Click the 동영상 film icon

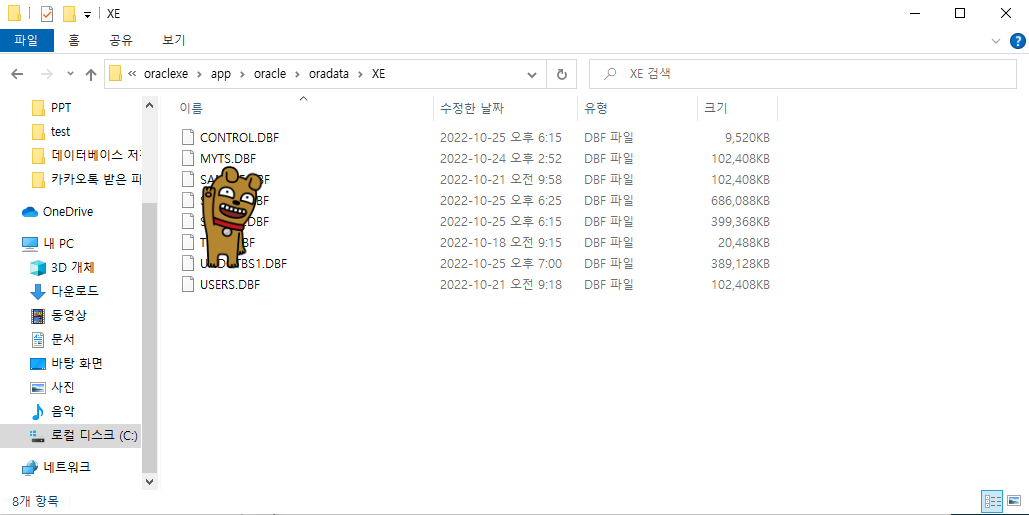(x=38, y=316)
